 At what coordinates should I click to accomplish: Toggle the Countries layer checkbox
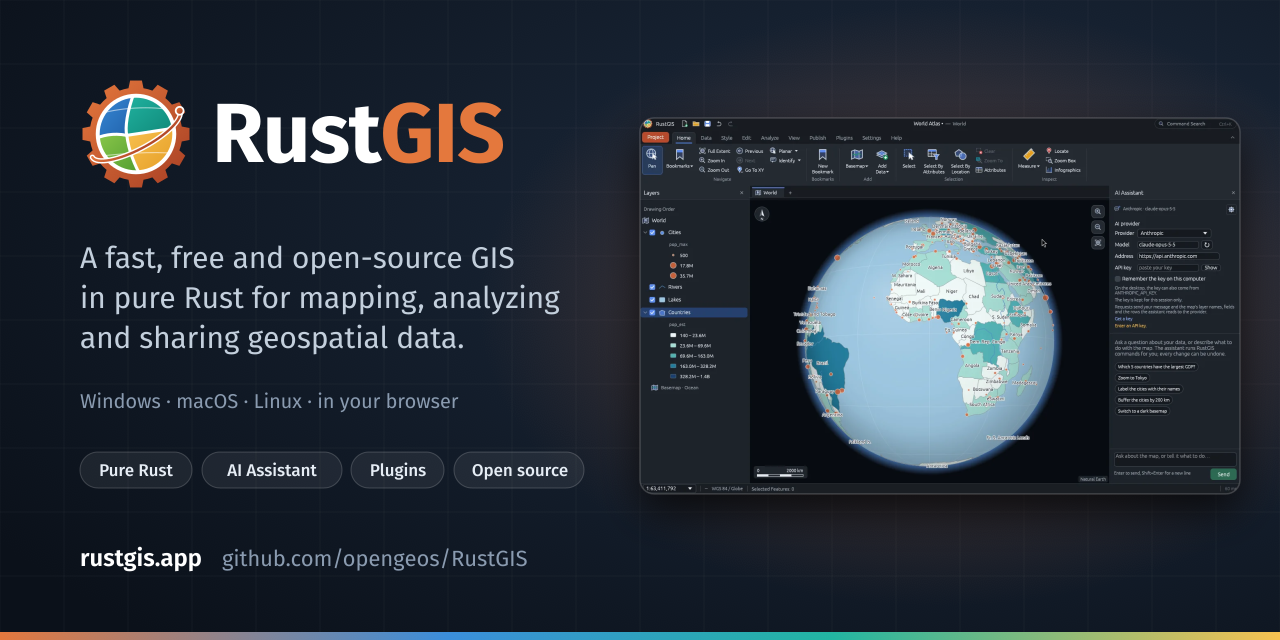(652, 312)
